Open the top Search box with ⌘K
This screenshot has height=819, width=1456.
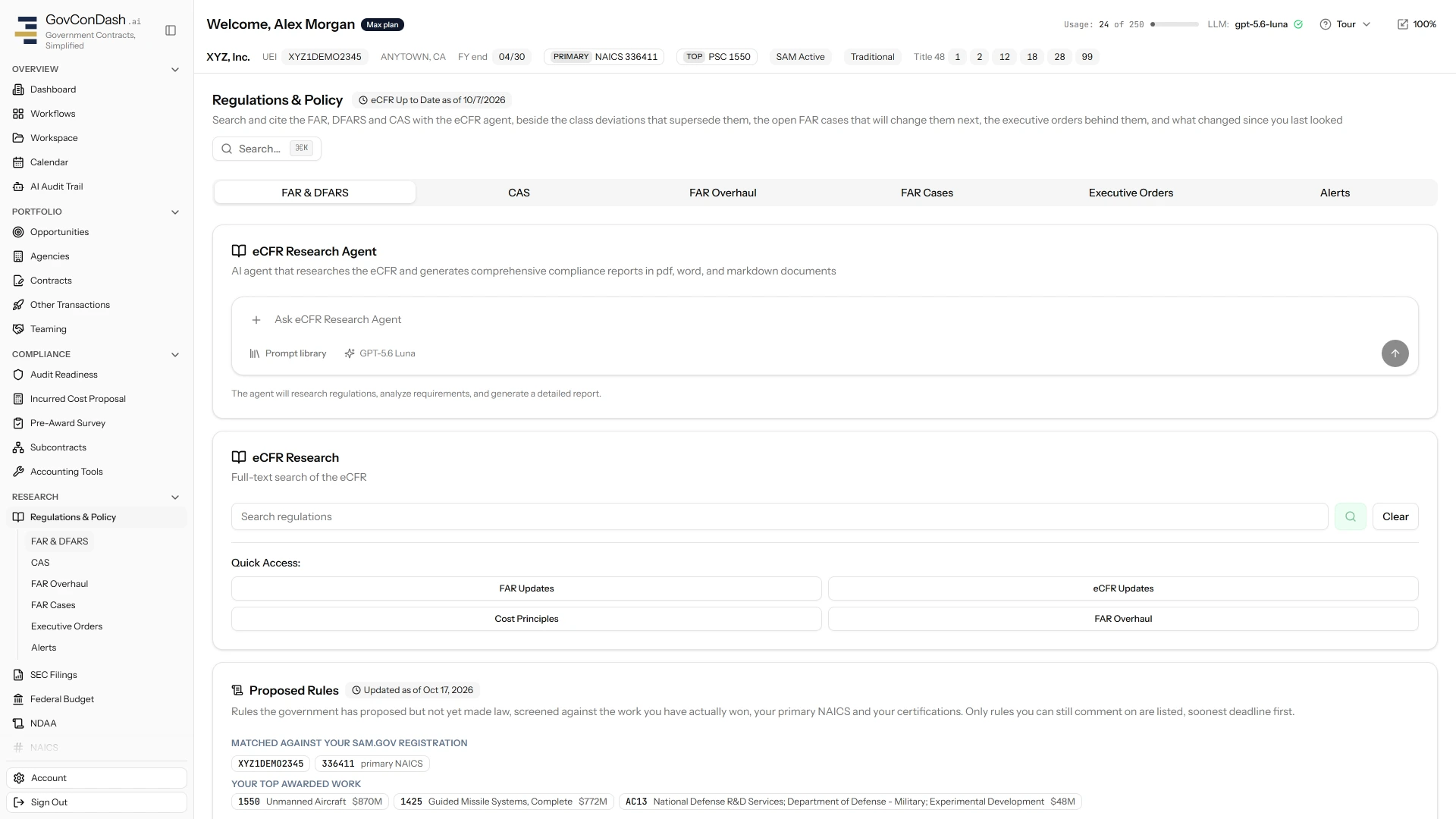267,149
